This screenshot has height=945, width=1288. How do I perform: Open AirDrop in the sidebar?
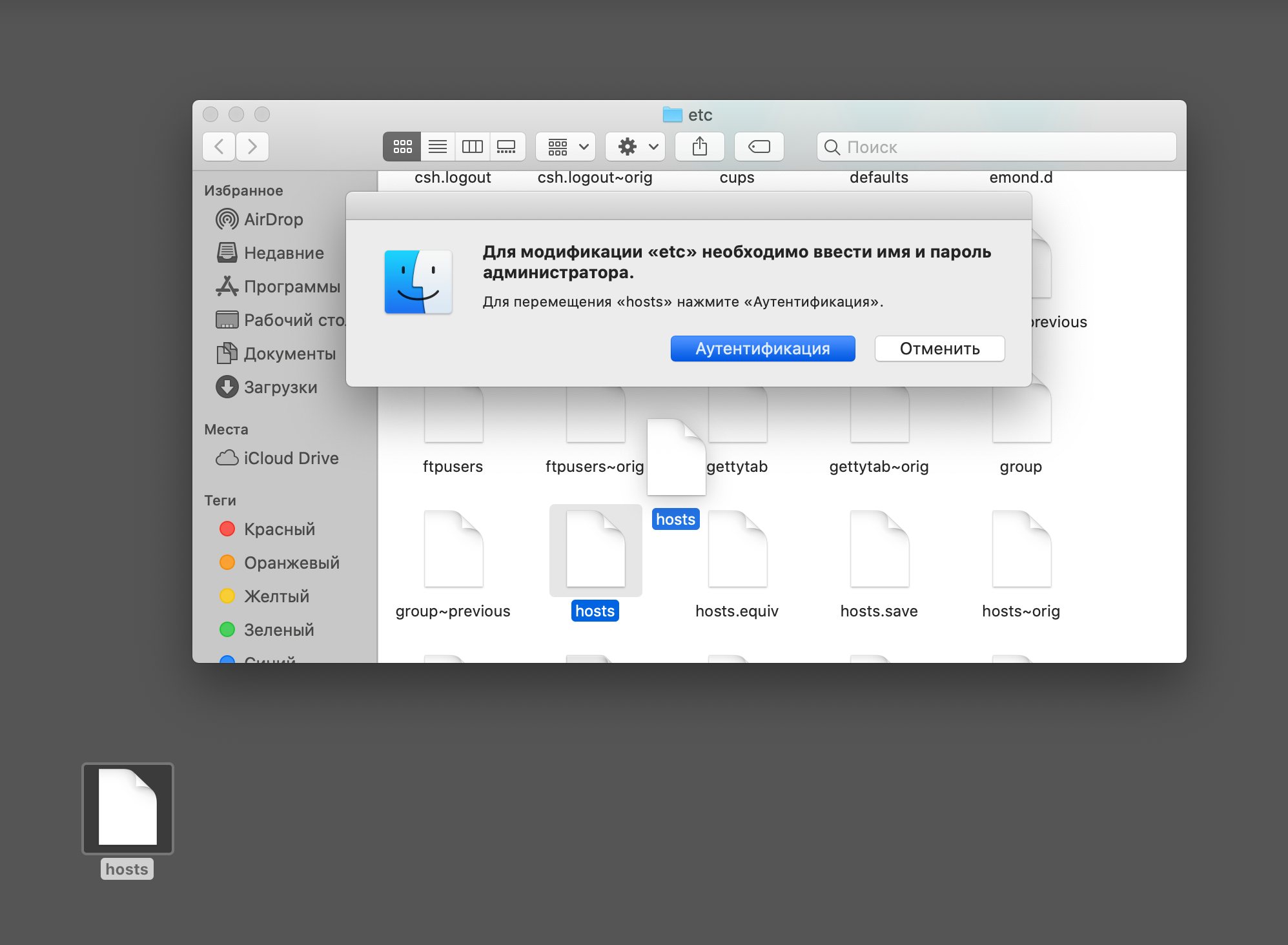(x=272, y=219)
